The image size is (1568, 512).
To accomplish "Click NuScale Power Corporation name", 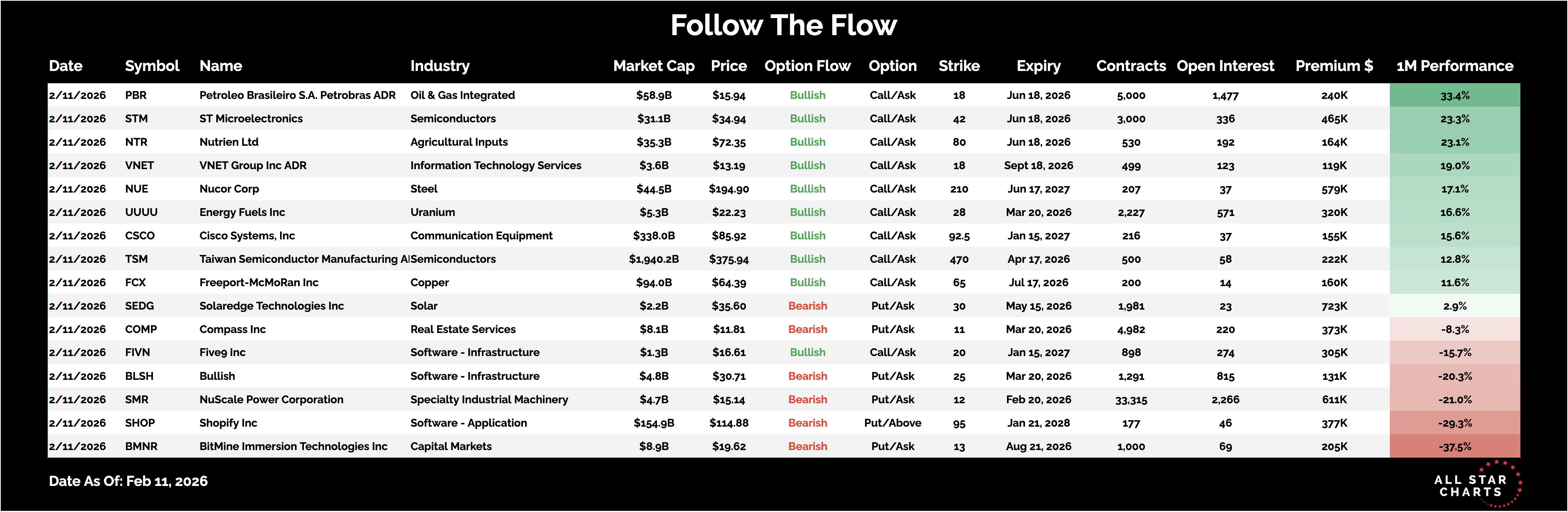I will pos(271,399).
